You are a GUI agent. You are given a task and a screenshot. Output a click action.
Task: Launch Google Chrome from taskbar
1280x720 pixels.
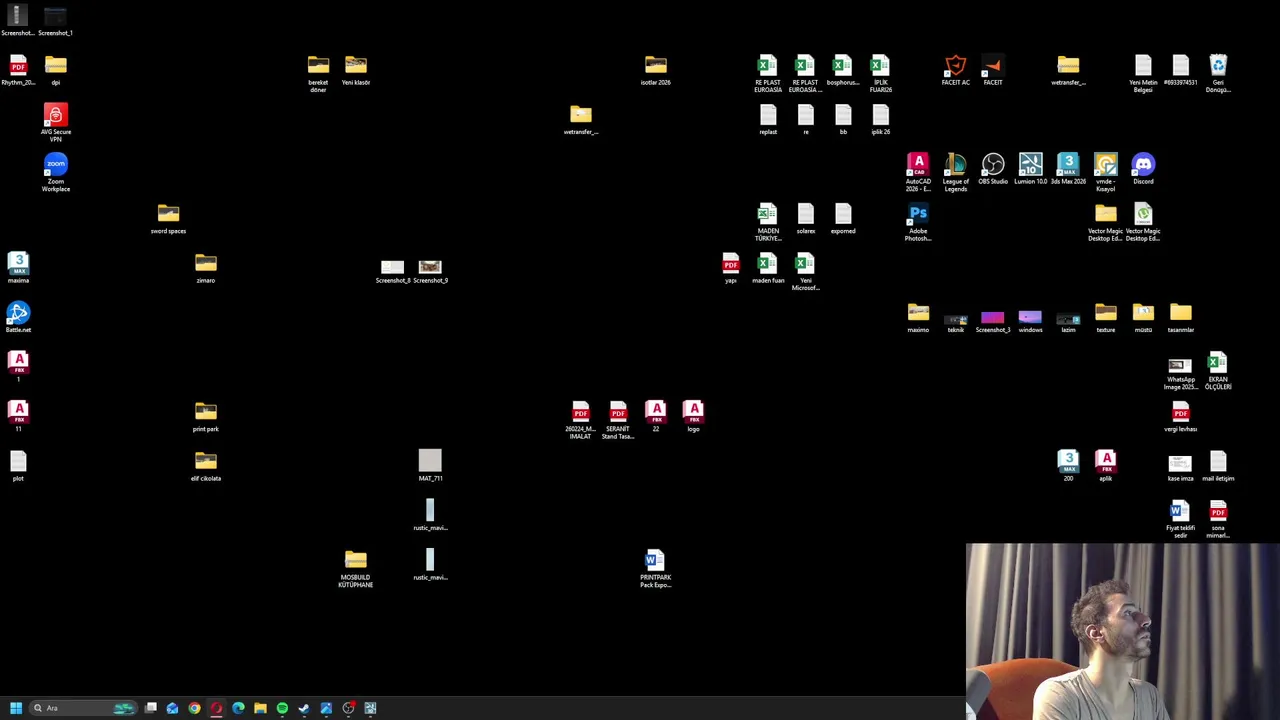194,708
